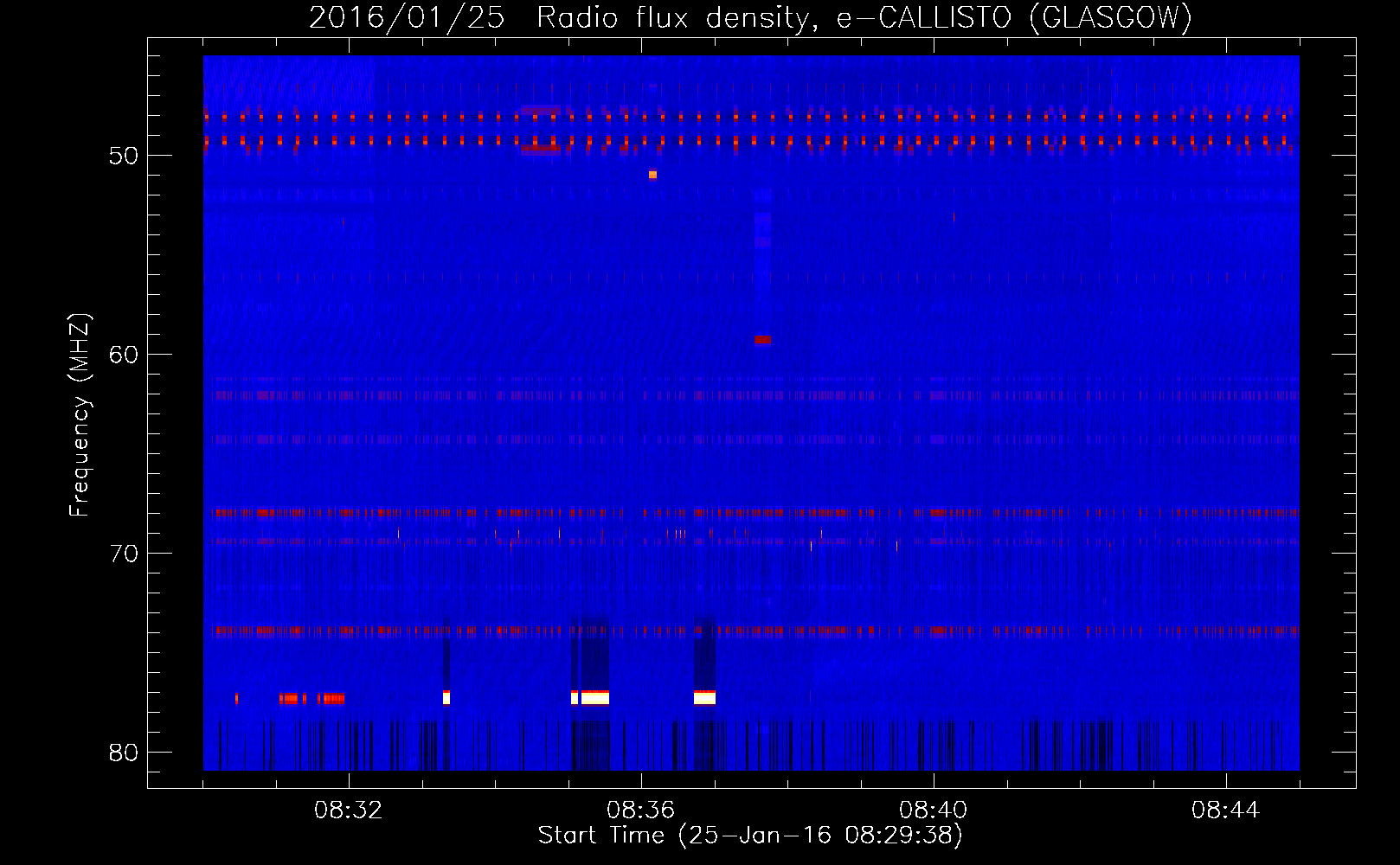The image size is (1400, 865).
Task: Select the Frequency (MHZ) axis label
Action: tap(79, 415)
